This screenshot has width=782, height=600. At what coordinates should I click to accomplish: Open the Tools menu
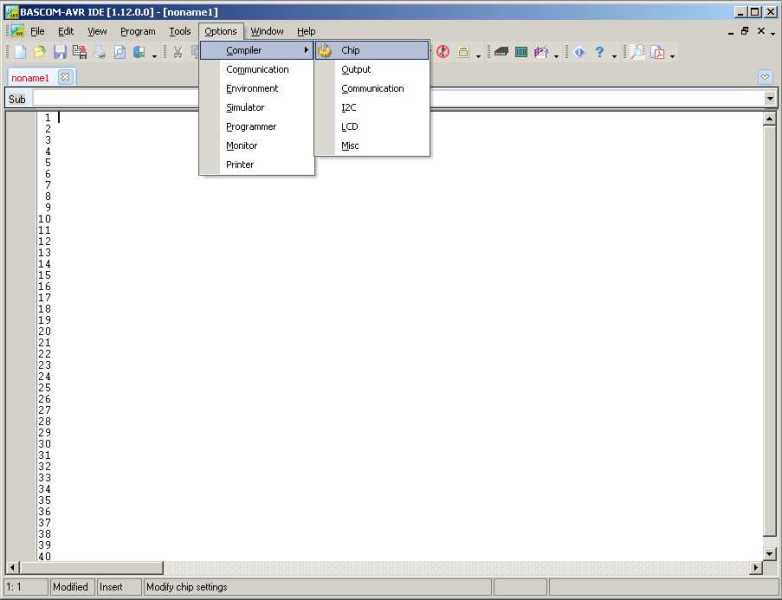point(180,31)
